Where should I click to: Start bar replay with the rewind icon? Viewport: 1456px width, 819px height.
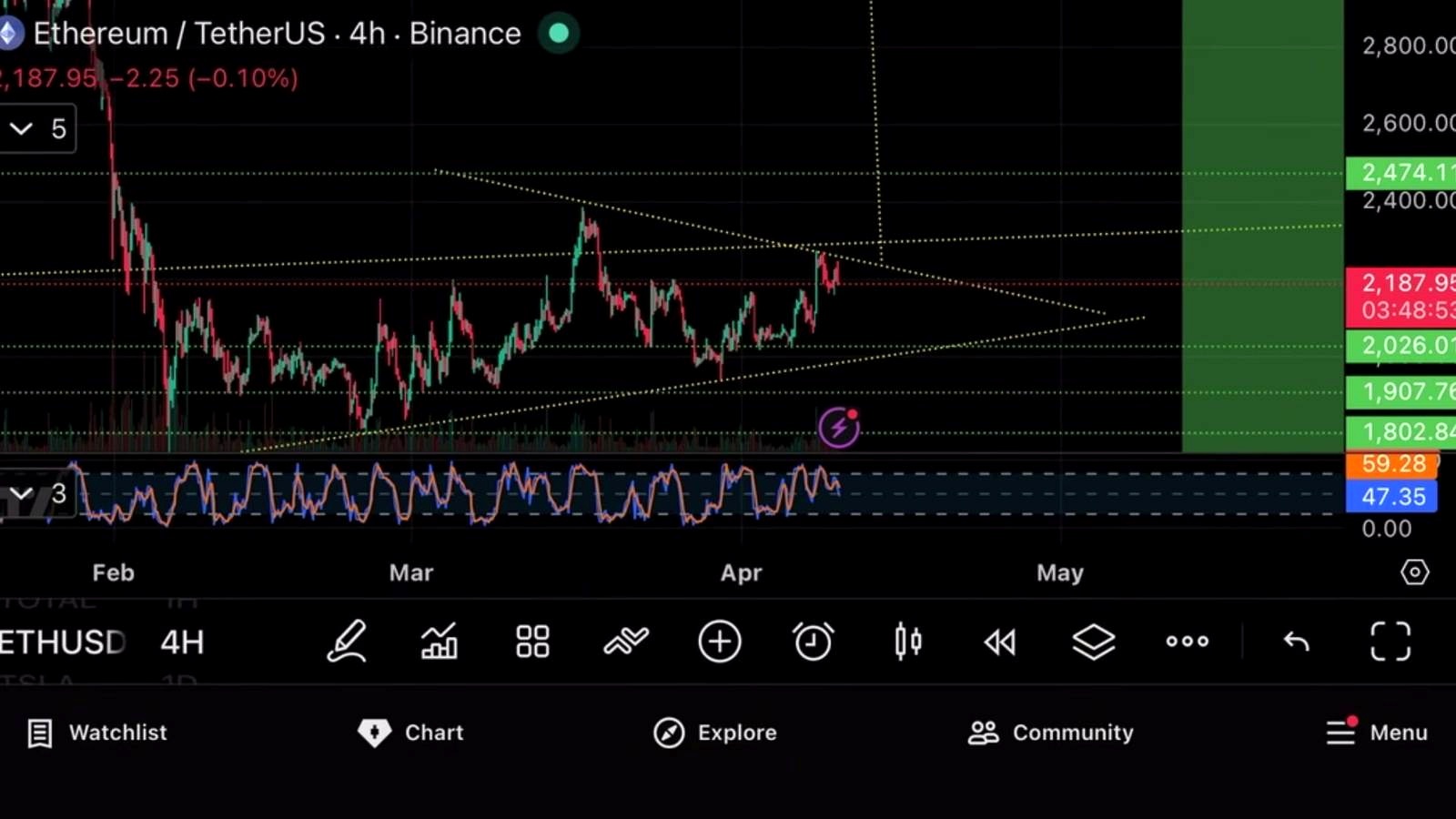(1000, 642)
